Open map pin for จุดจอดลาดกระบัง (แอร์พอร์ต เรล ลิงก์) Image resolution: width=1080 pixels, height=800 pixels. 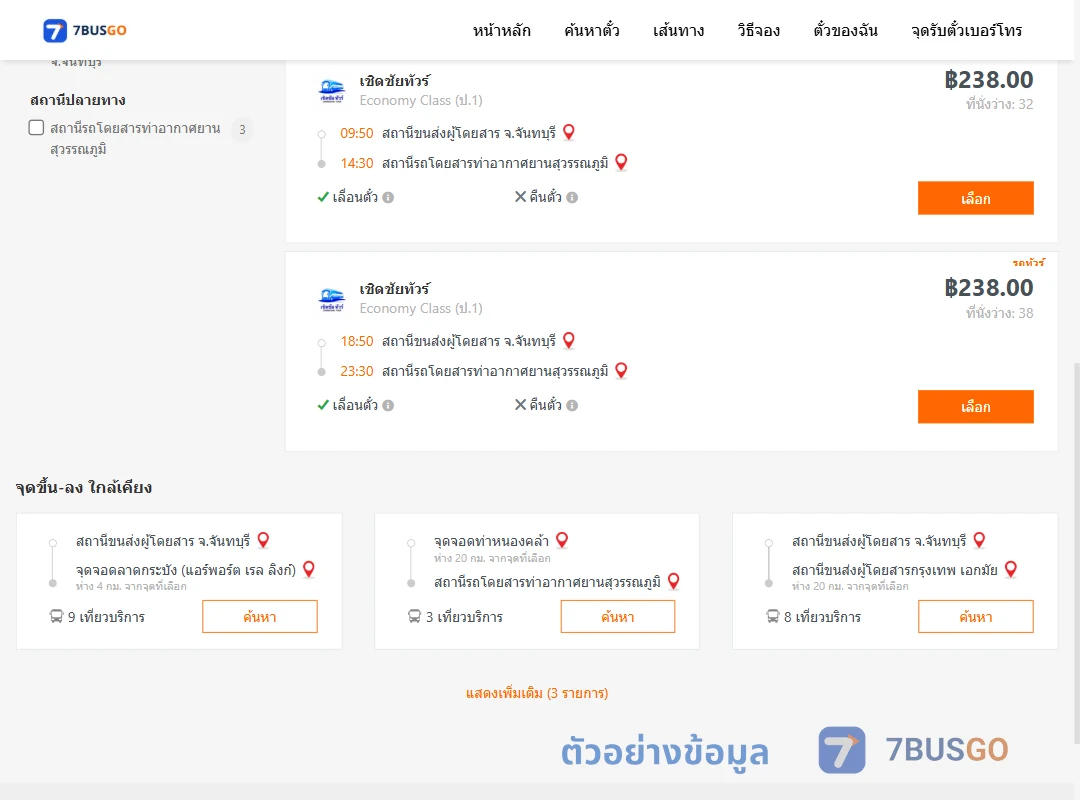pos(309,569)
